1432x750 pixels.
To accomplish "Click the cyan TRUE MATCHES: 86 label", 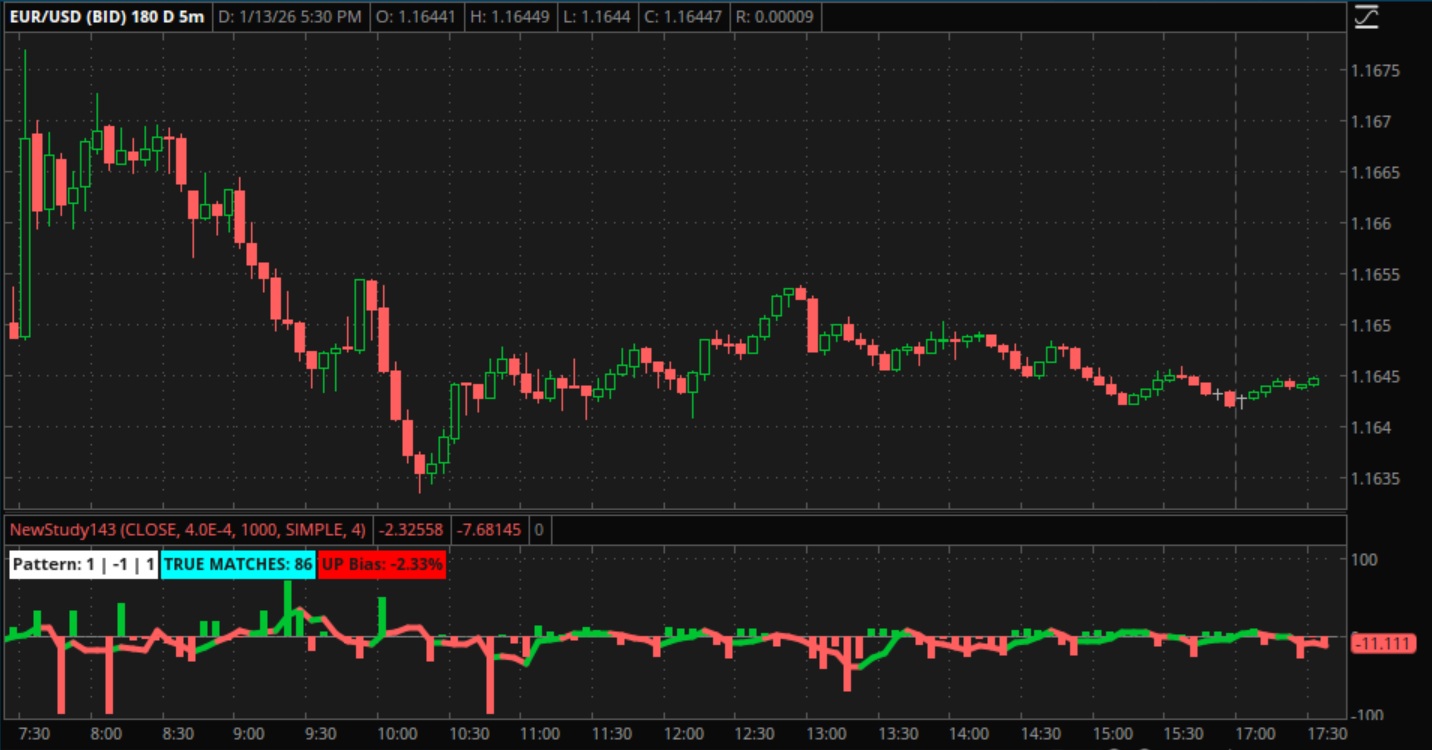I will (238, 565).
